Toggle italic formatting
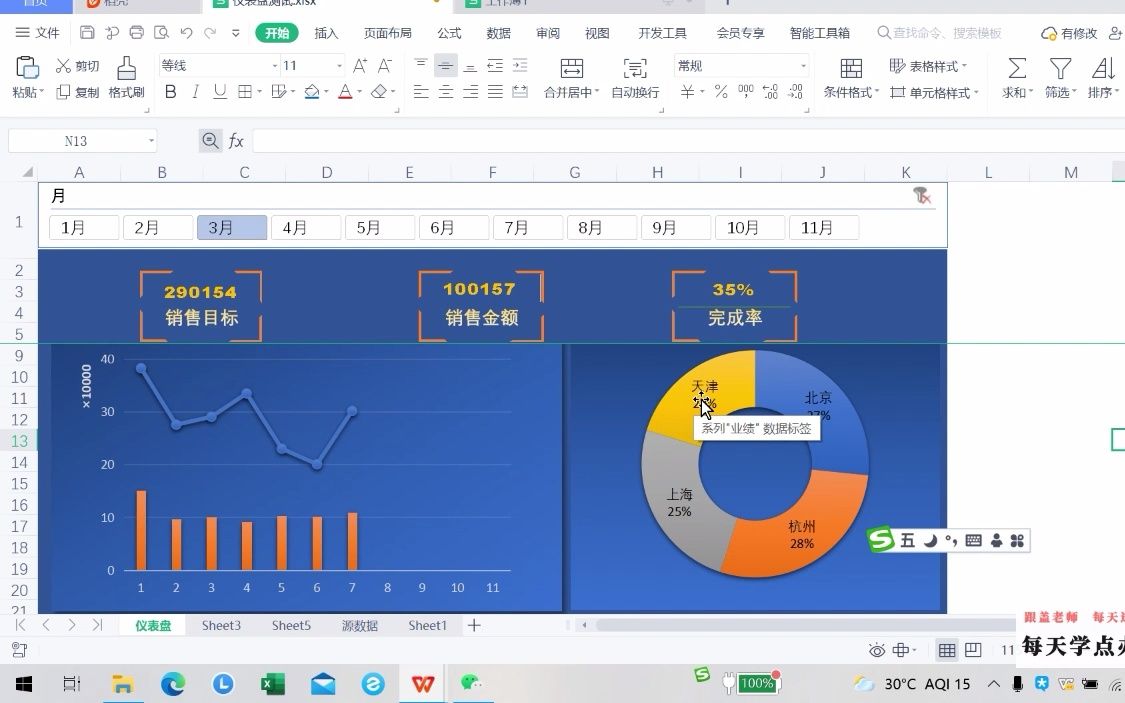 click(x=195, y=92)
